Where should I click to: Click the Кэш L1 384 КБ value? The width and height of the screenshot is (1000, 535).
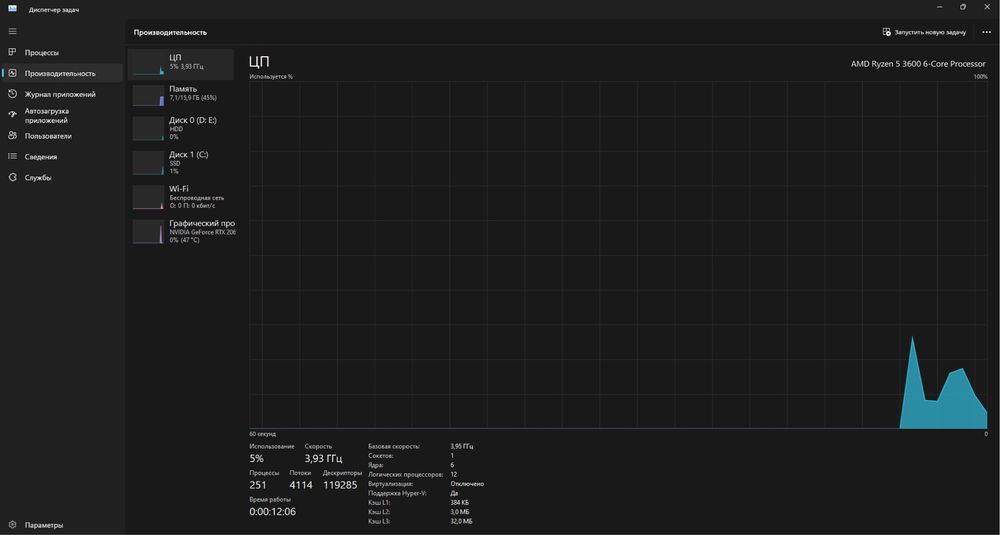459,502
